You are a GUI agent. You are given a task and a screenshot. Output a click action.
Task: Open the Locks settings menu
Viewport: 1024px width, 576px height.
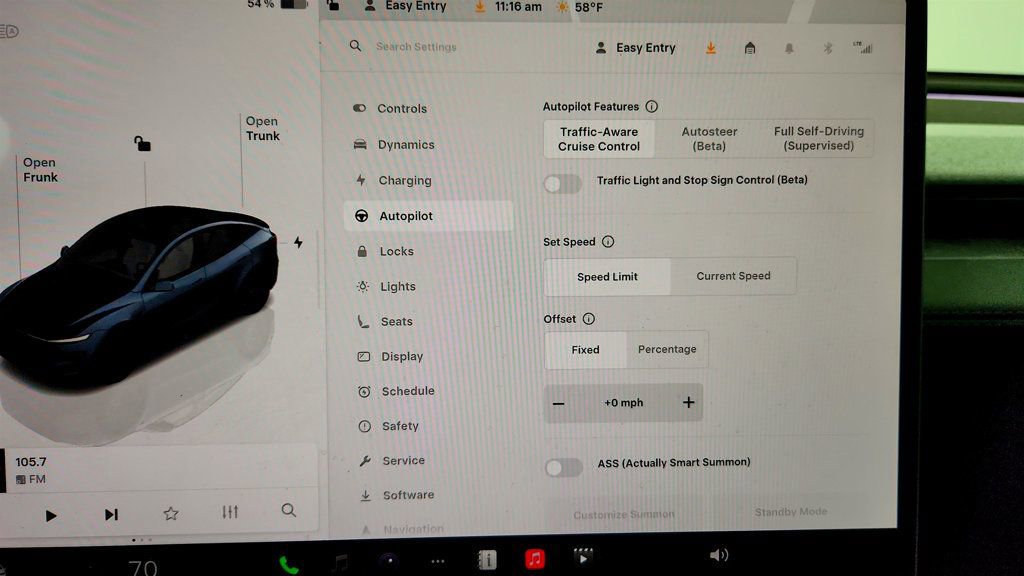tap(385, 251)
